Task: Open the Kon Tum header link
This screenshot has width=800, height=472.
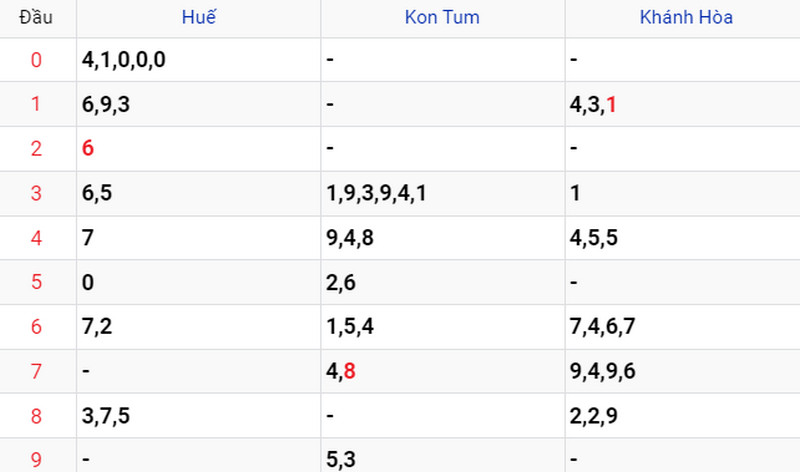Action: pyautogui.click(x=442, y=18)
